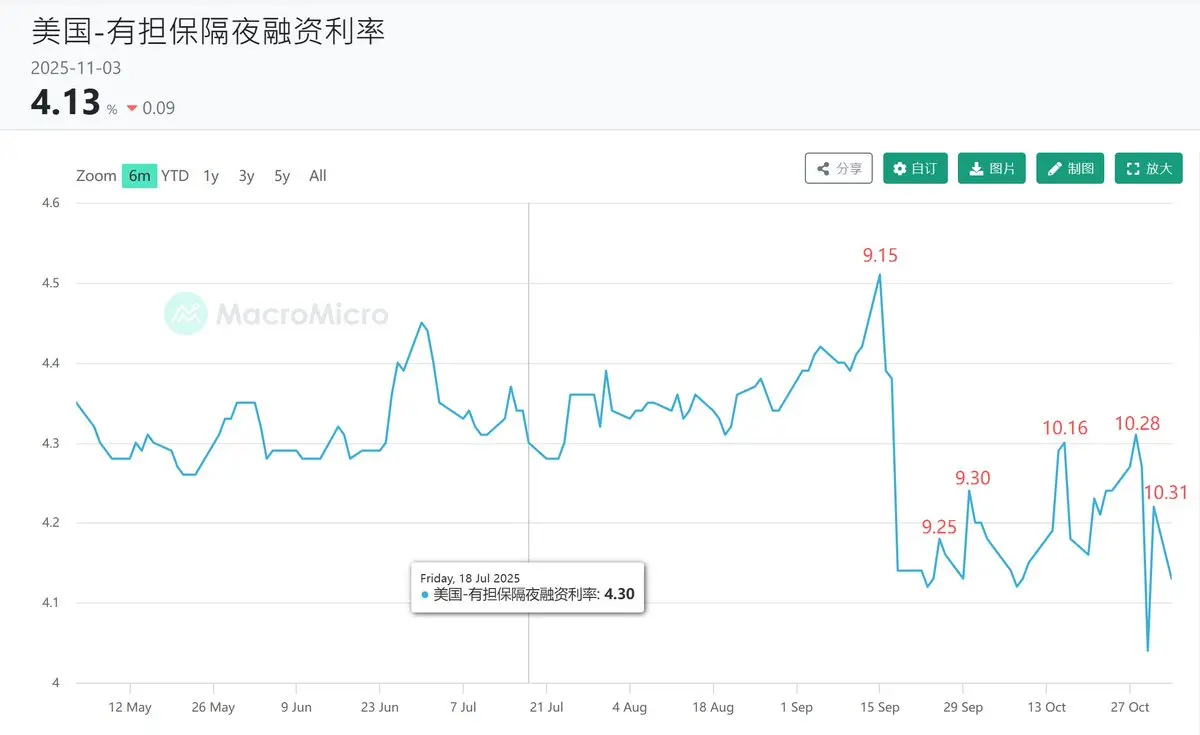1200x735 pixels.
Task: Set chart zoom to 1y
Action: (x=211, y=176)
